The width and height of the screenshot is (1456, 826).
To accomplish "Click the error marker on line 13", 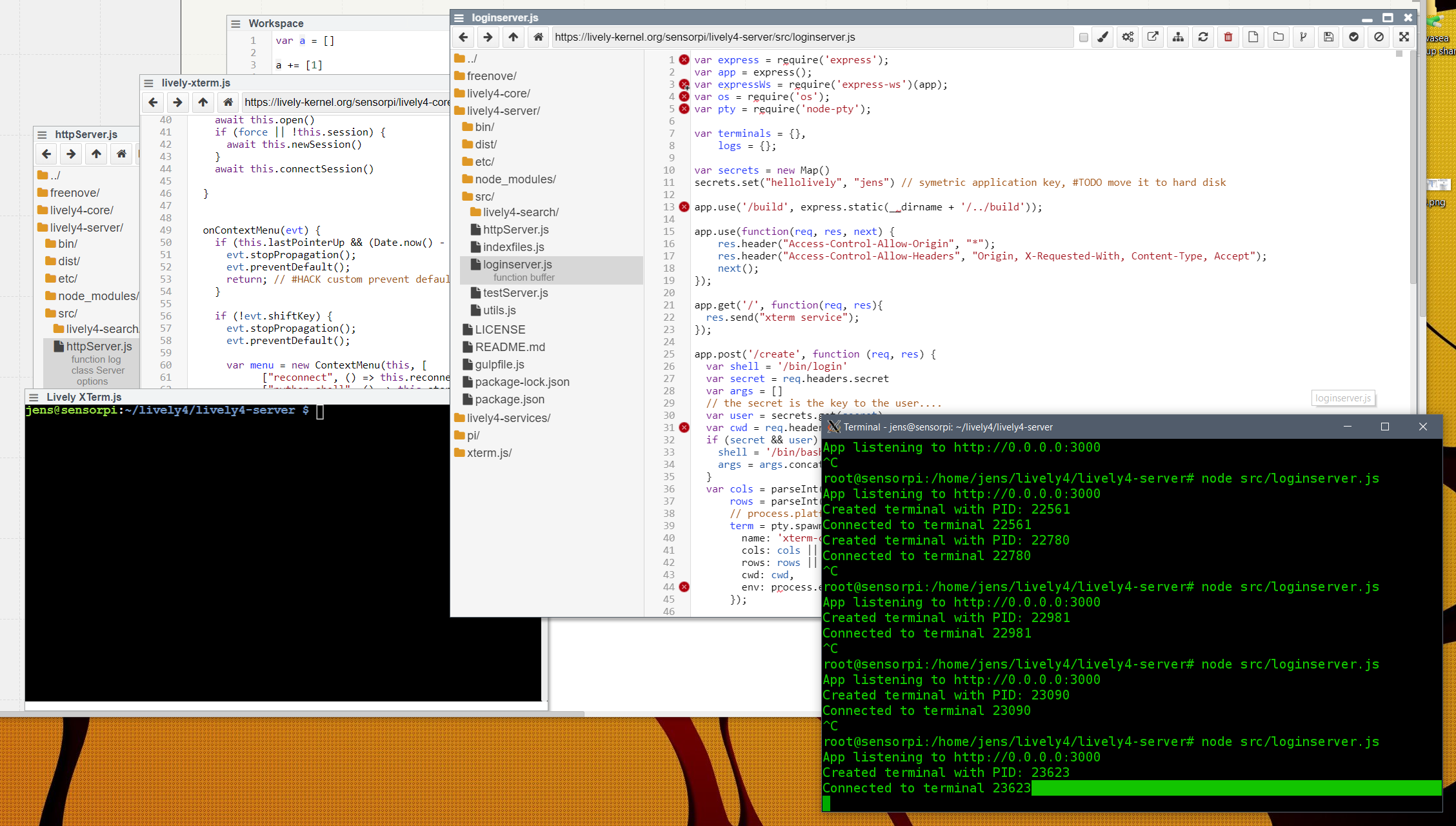I will pyautogui.click(x=684, y=207).
